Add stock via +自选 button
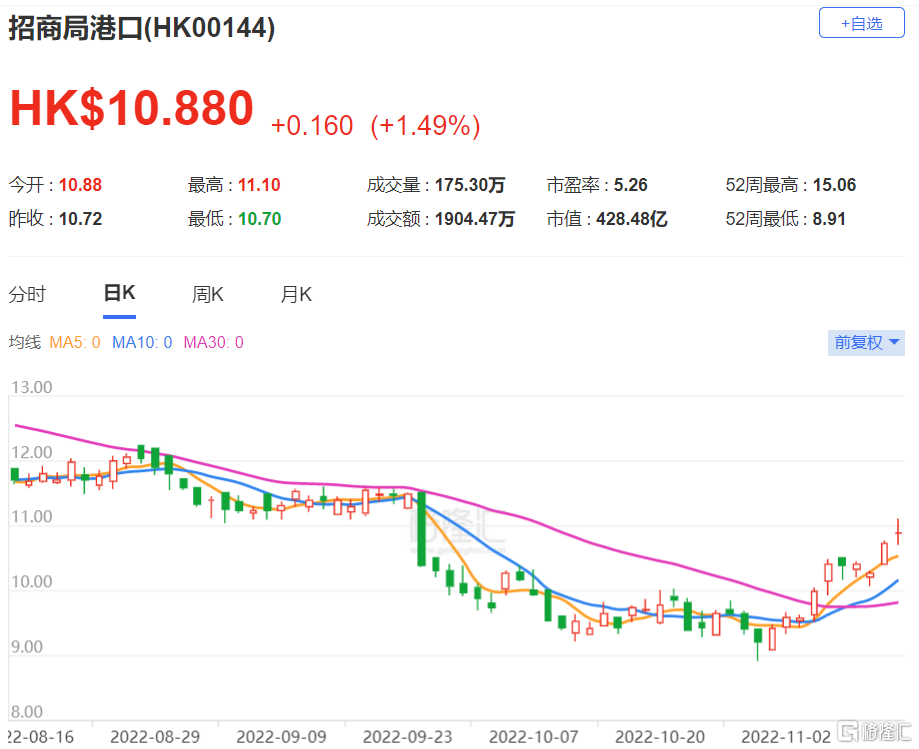Image resolution: width=919 pixels, height=749 pixels. [861, 23]
